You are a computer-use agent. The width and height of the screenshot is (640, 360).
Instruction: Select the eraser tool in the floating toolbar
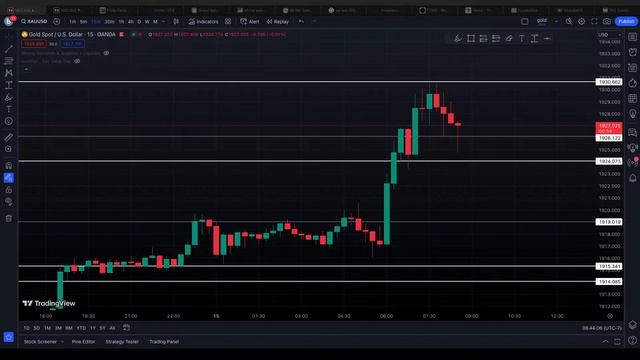click(x=509, y=38)
